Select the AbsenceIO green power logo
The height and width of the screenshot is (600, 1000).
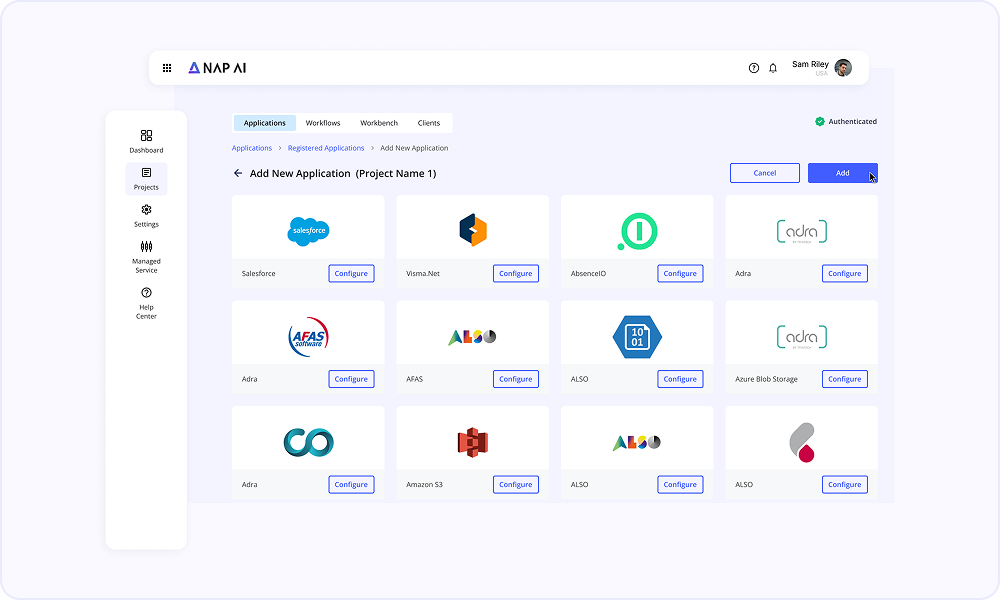[x=637, y=231]
